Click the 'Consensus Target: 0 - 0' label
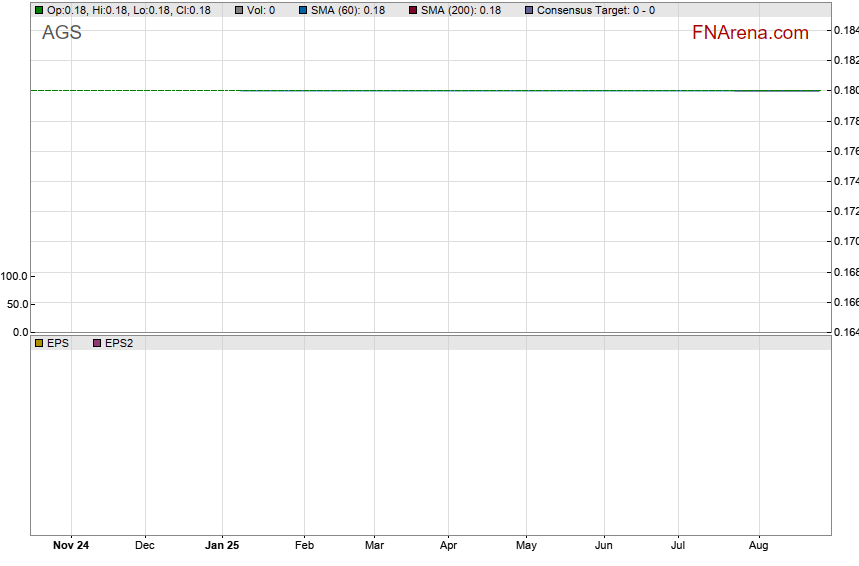Viewport: 859px width, 566px height. pos(596,10)
